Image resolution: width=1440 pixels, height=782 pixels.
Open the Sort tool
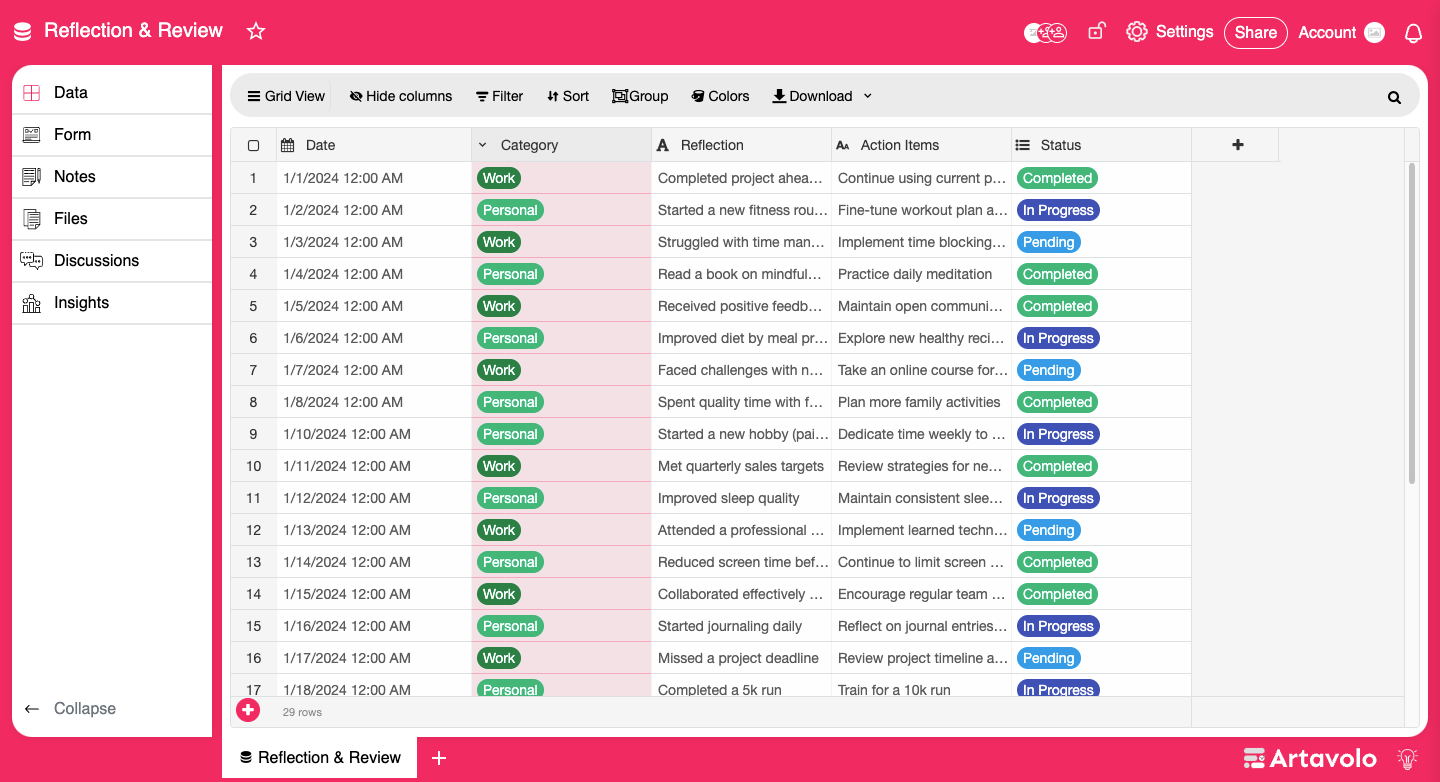tap(568, 96)
